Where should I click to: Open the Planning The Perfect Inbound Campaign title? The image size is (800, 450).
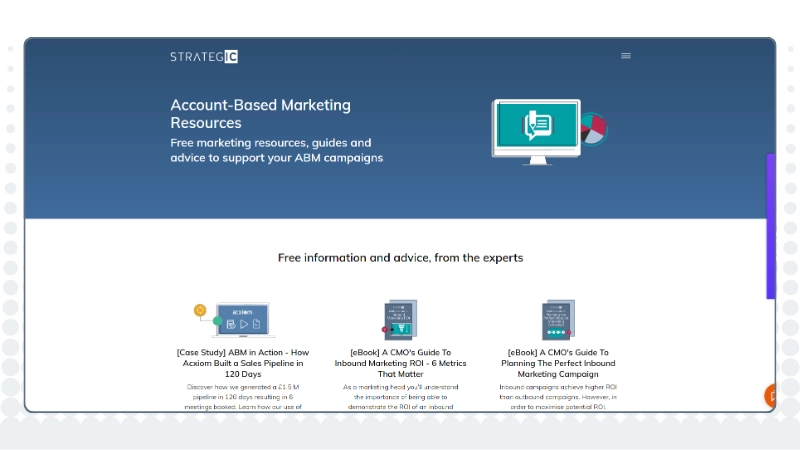point(557,363)
